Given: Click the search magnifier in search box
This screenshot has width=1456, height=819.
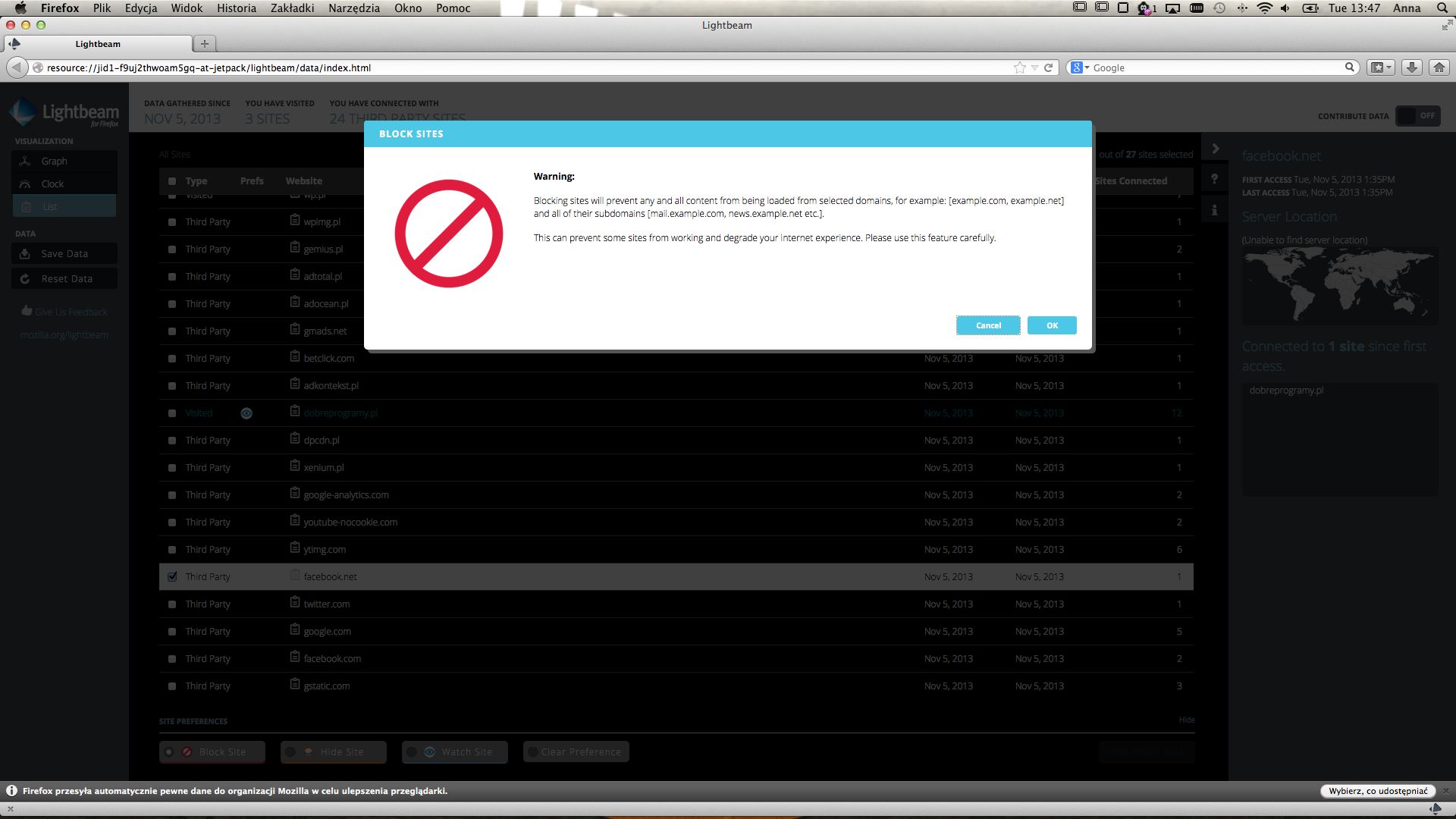Looking at the screenshot, I should click(1350, 67).
